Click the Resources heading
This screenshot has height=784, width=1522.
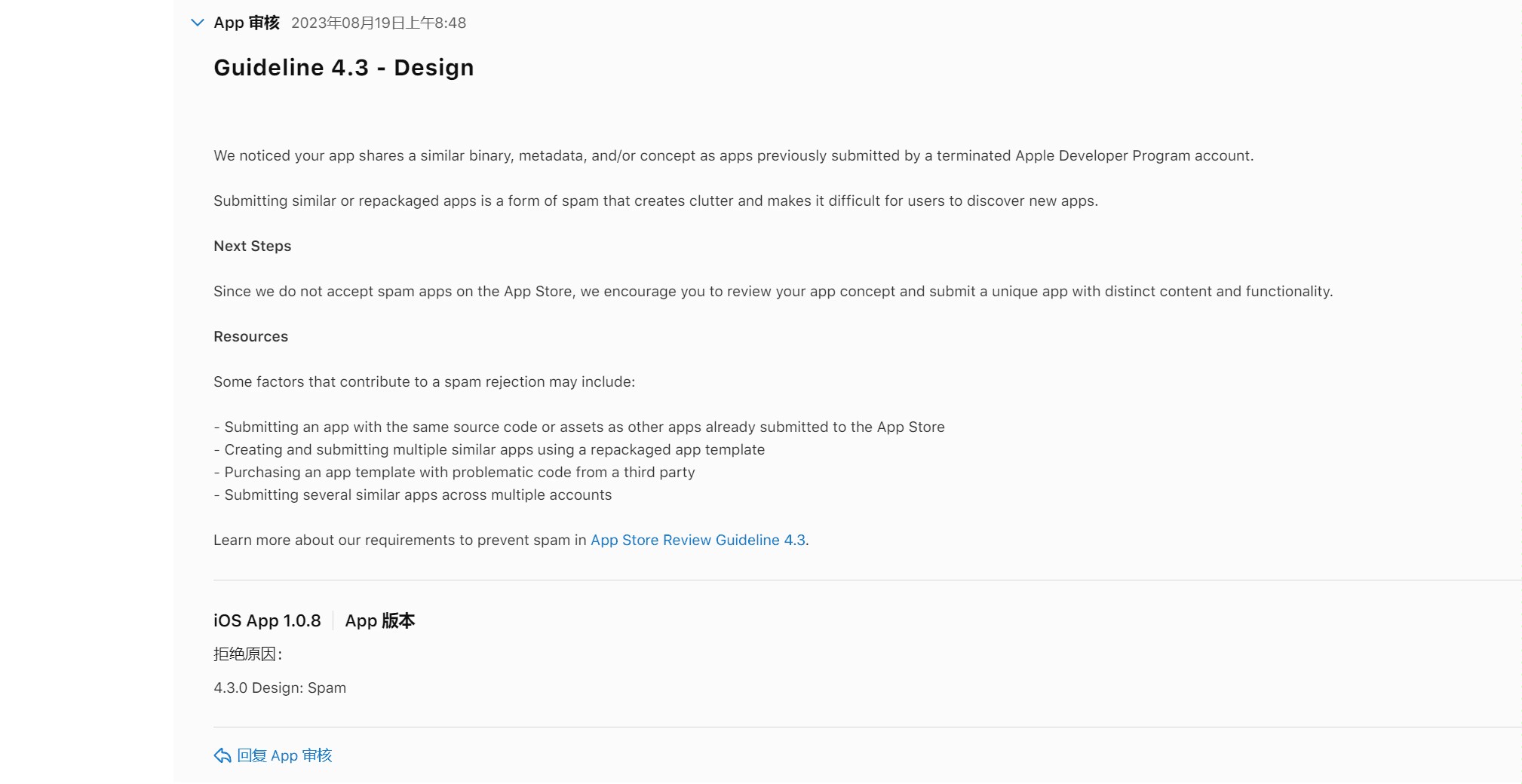(250, 336)
